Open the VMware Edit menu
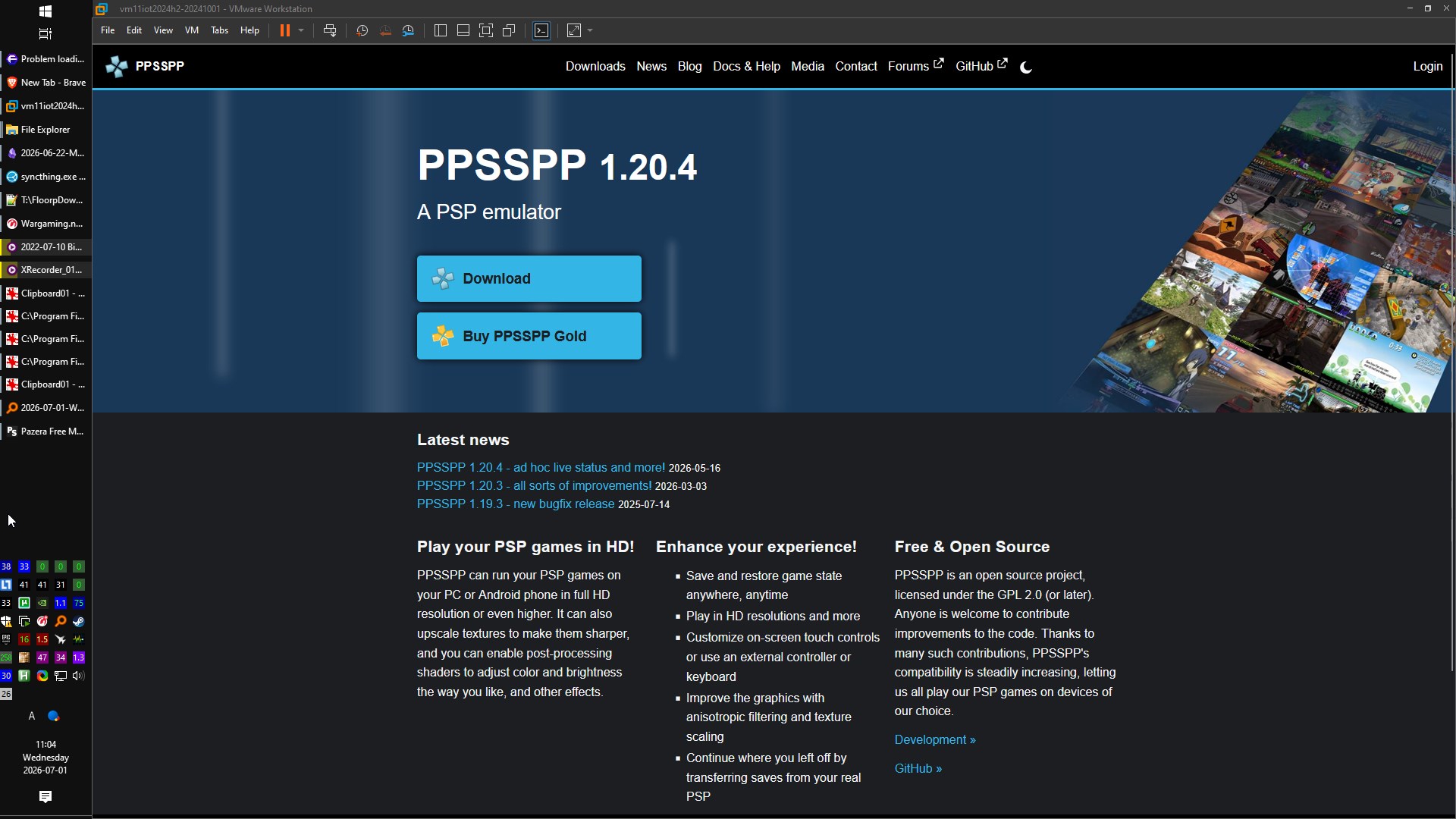This screenshot has width=1456, height=819. (134, 30)
